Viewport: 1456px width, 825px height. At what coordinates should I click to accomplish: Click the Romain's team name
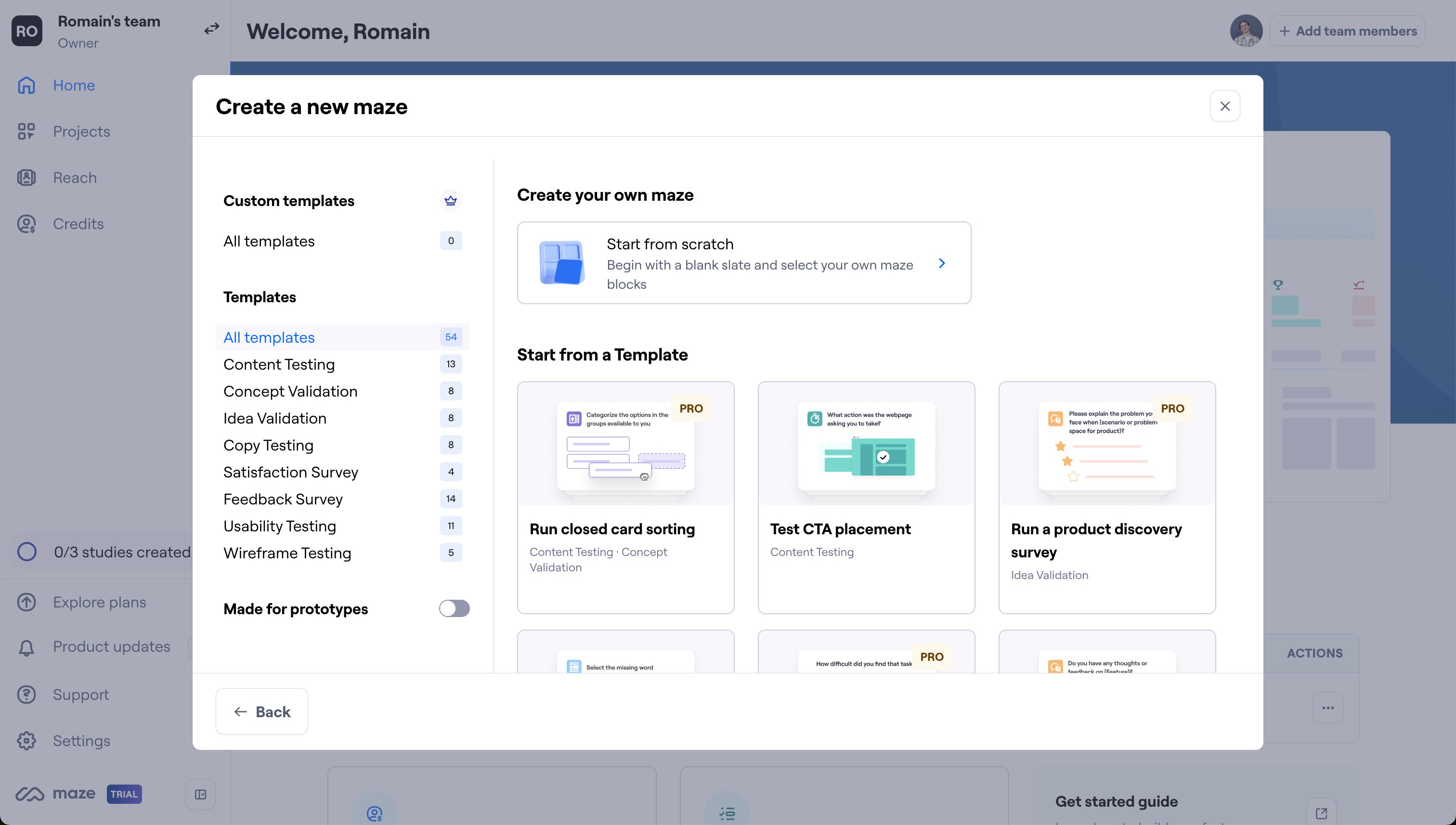click(109, 22)
